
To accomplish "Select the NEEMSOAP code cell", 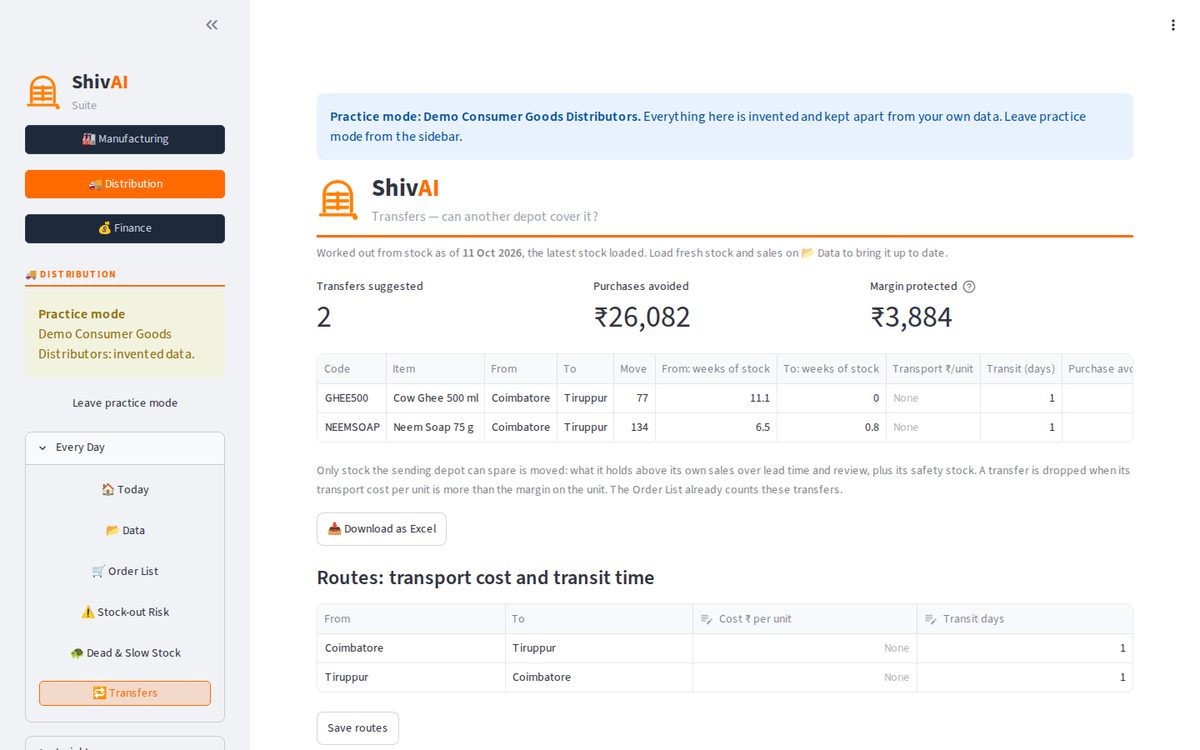I will tap(351, 427).
